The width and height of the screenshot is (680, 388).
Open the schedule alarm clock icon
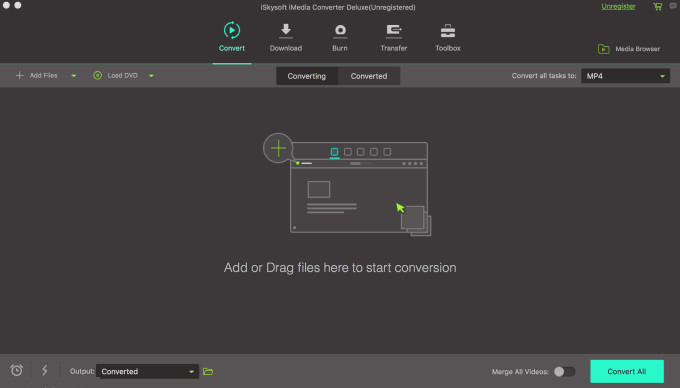pos(16,370)
